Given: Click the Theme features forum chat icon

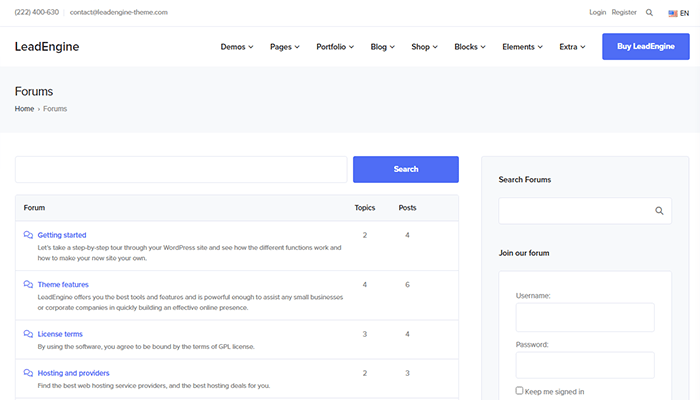Looking at the screenshot, I should coord(28,285).
